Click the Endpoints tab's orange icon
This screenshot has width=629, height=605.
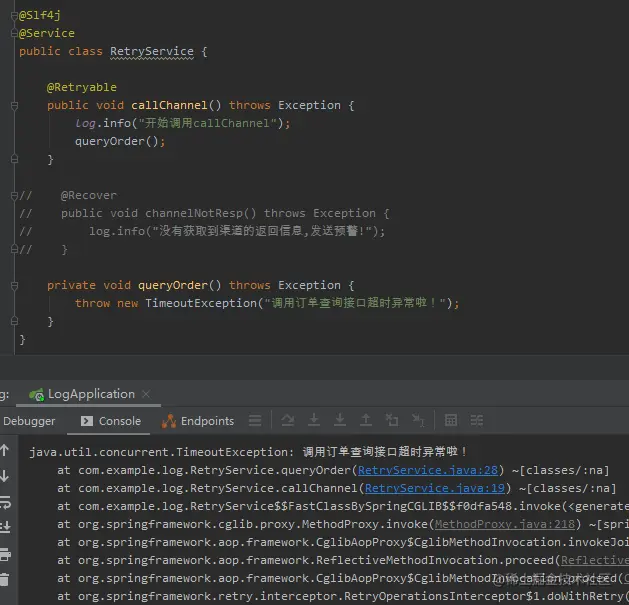(x=169, y=421)
